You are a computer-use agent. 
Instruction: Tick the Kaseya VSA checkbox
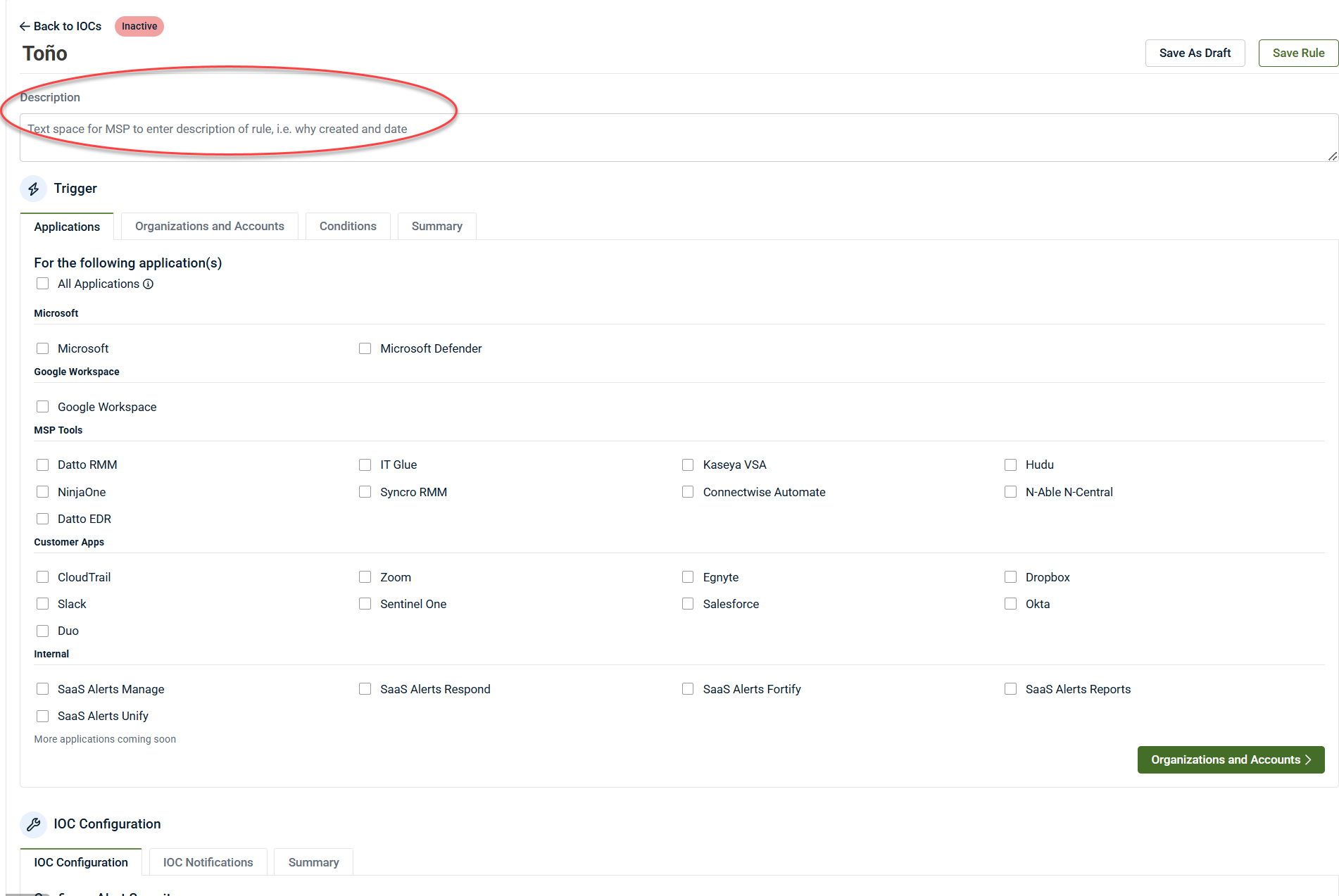click(x=688, y=465)
